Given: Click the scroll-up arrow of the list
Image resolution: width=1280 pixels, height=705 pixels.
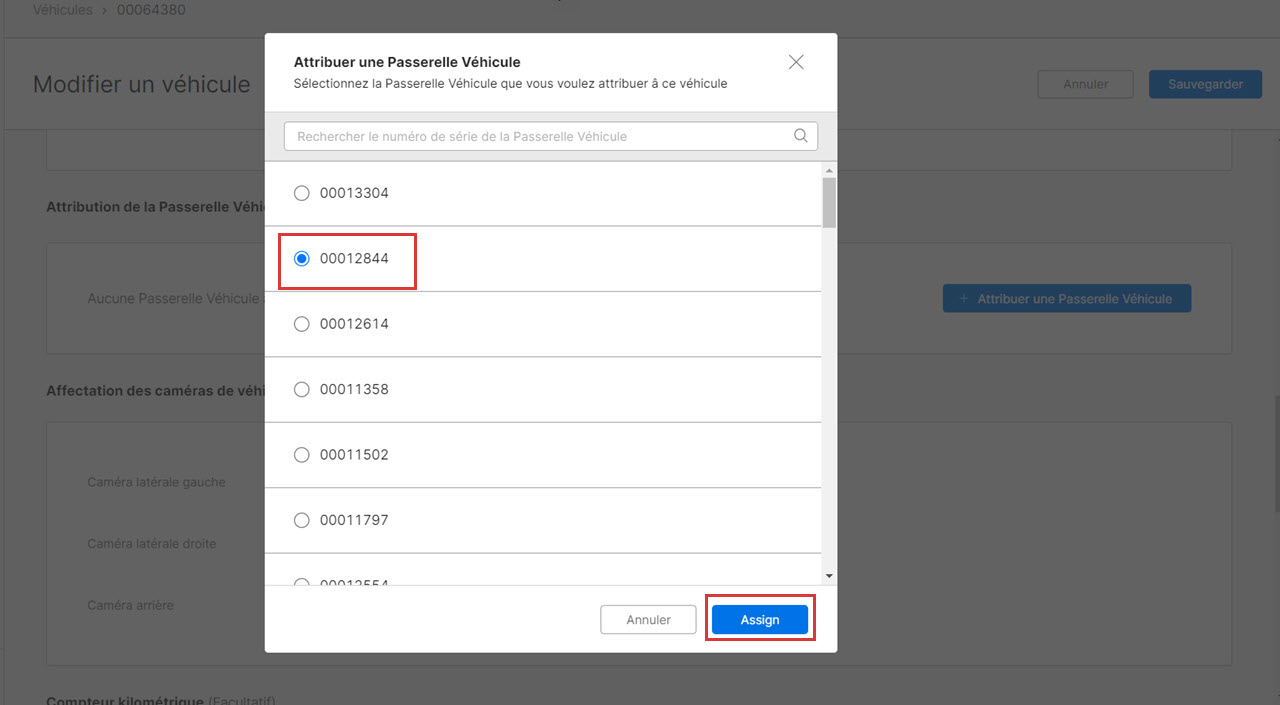Looking at the screenshot, I should [829, 170].
